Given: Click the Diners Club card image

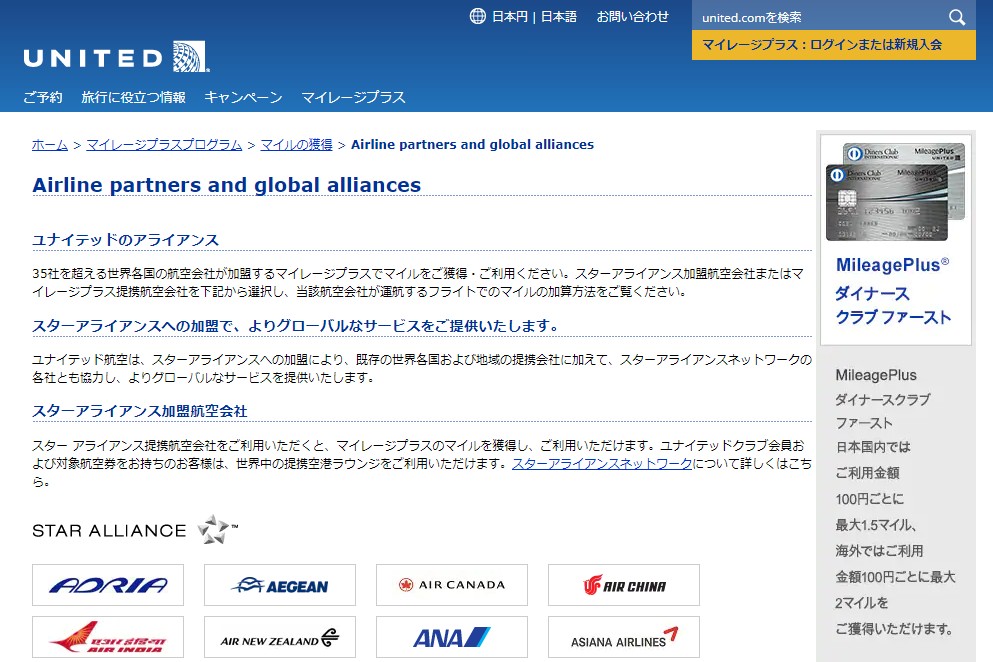Looking at the screenshot, I should 895,192.
